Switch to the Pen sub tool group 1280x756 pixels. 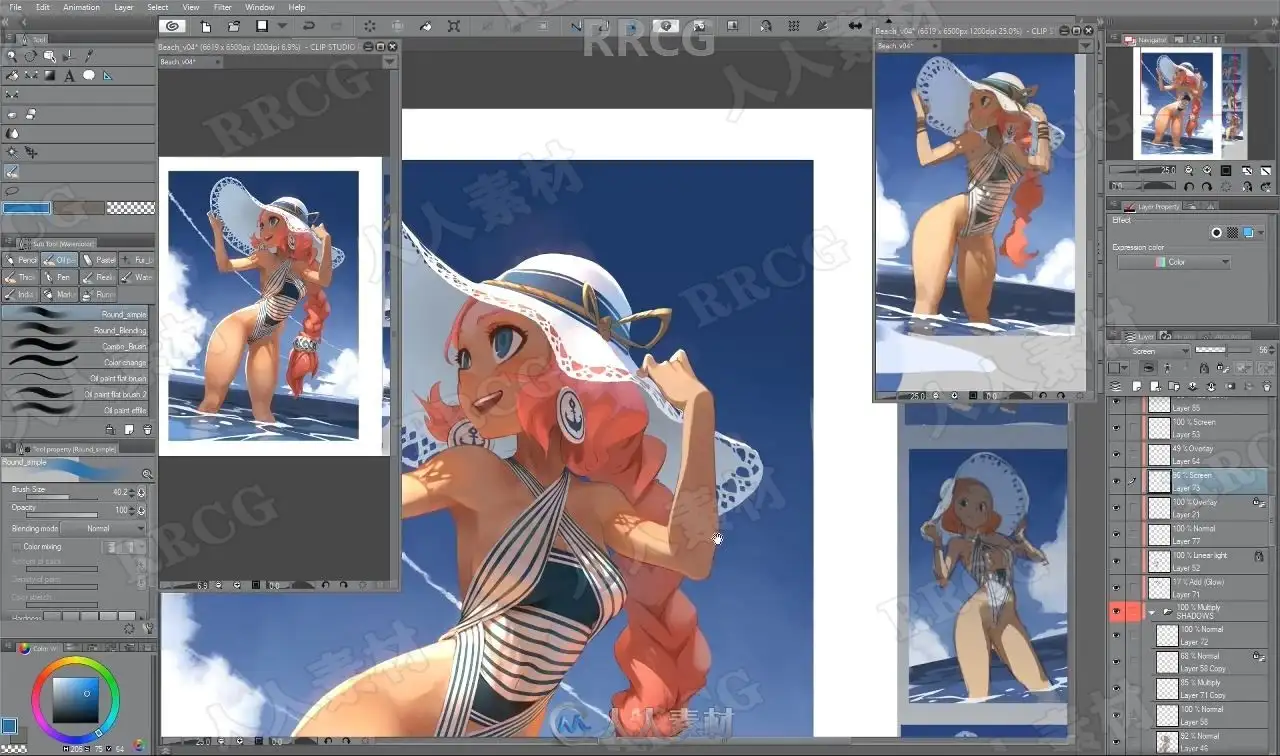[x=59, y=277]
